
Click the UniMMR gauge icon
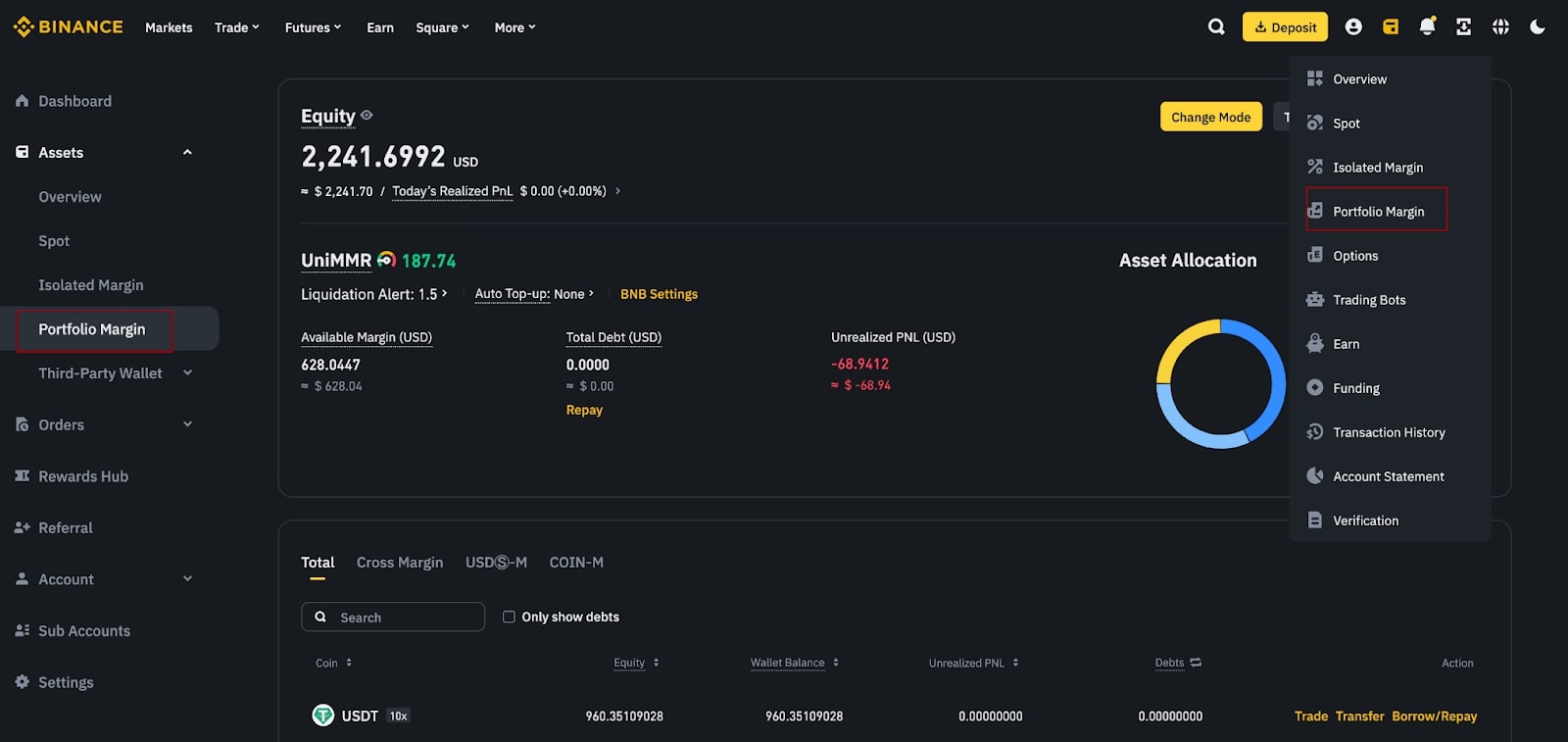point(386,260)
